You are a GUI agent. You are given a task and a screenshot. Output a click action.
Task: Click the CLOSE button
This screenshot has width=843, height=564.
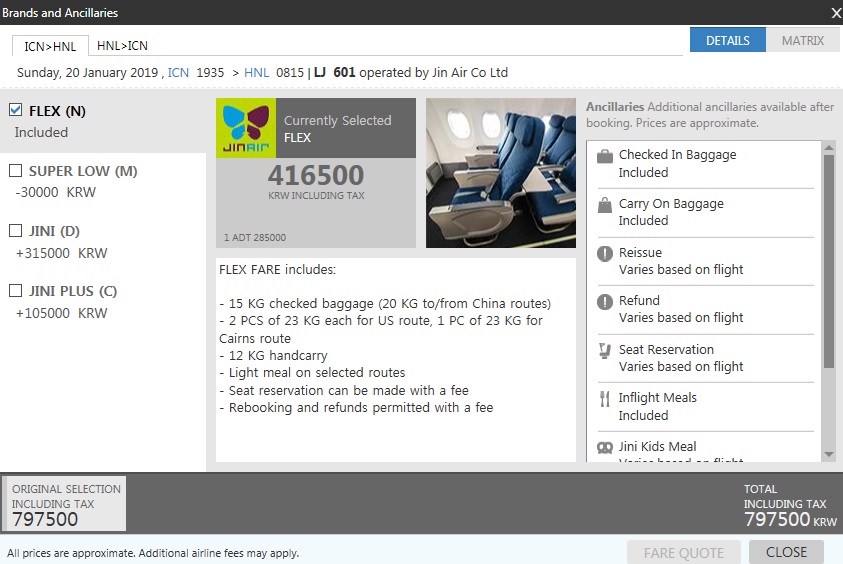click(786, 552)
